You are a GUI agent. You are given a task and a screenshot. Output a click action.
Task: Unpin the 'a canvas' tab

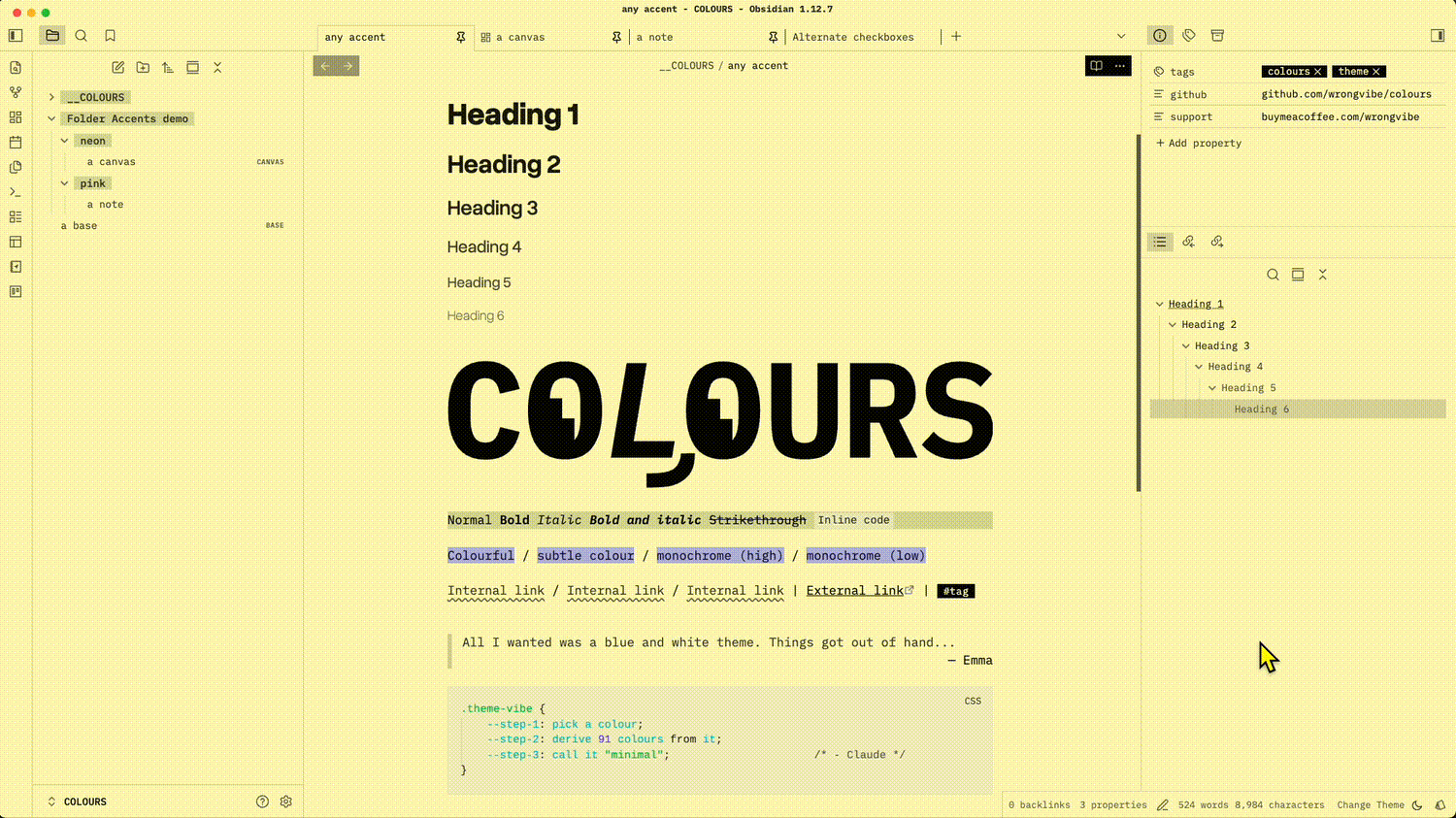coord(616,37)
